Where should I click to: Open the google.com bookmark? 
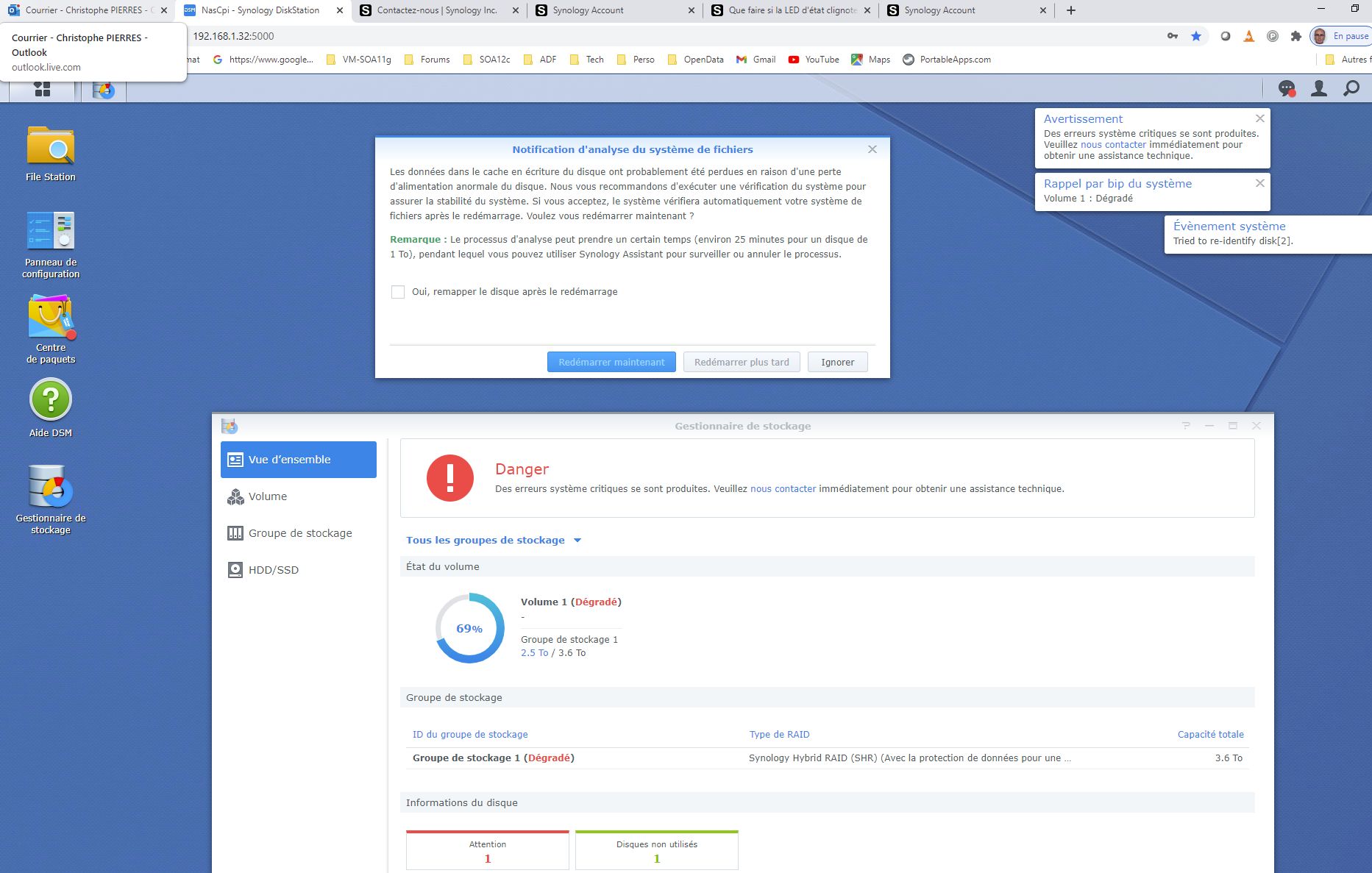point(263,60)
